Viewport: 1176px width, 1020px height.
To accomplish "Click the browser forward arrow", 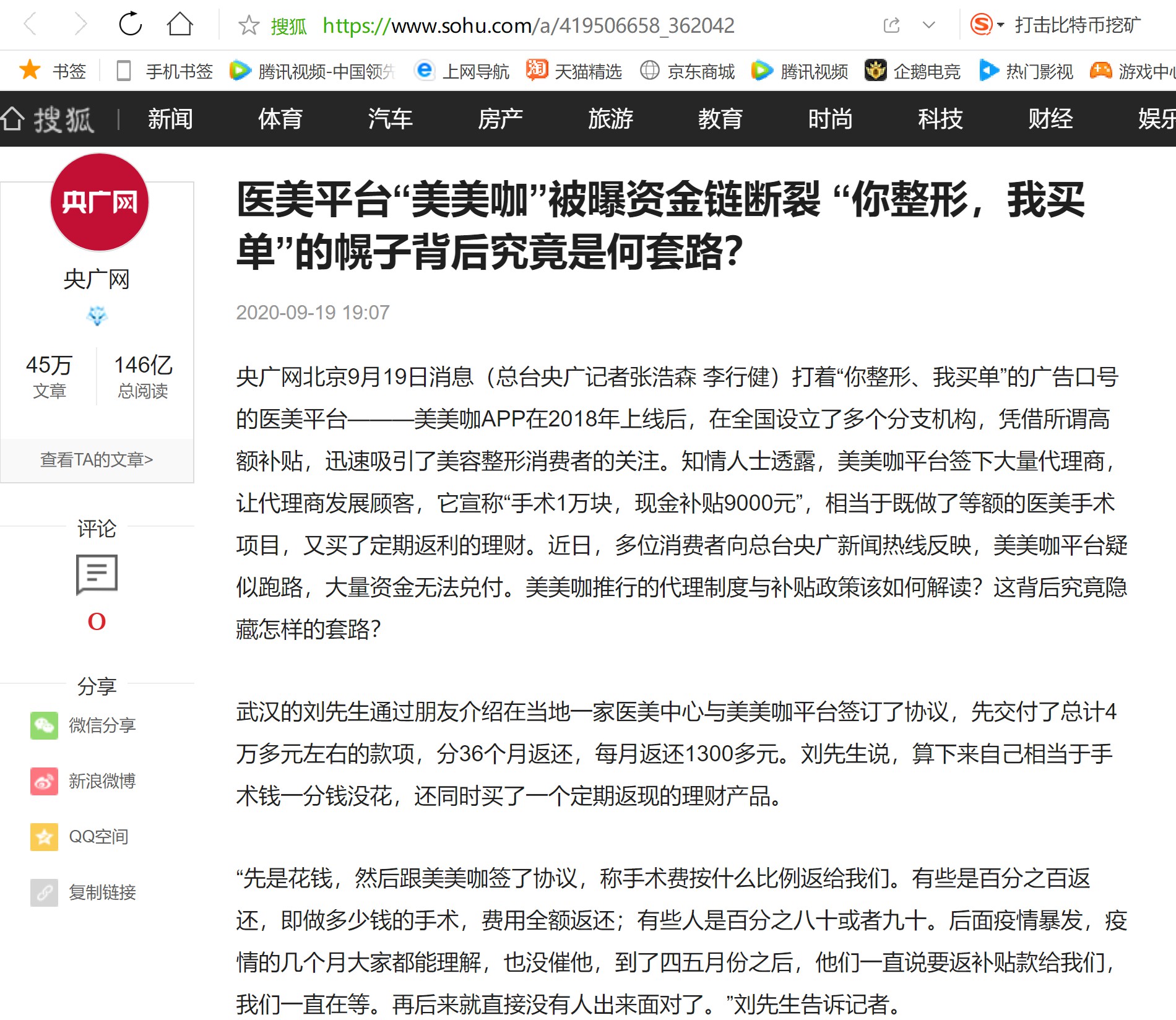I will (80, 25).
